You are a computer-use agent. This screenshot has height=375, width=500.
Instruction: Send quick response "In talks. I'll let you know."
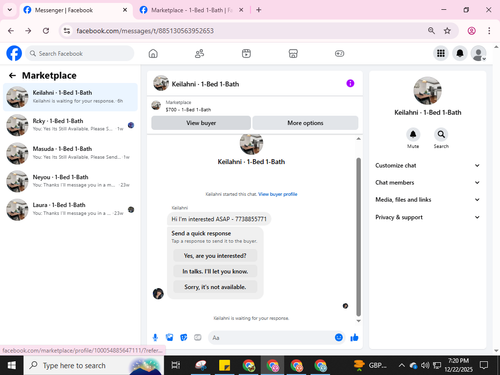click(215, 271)
